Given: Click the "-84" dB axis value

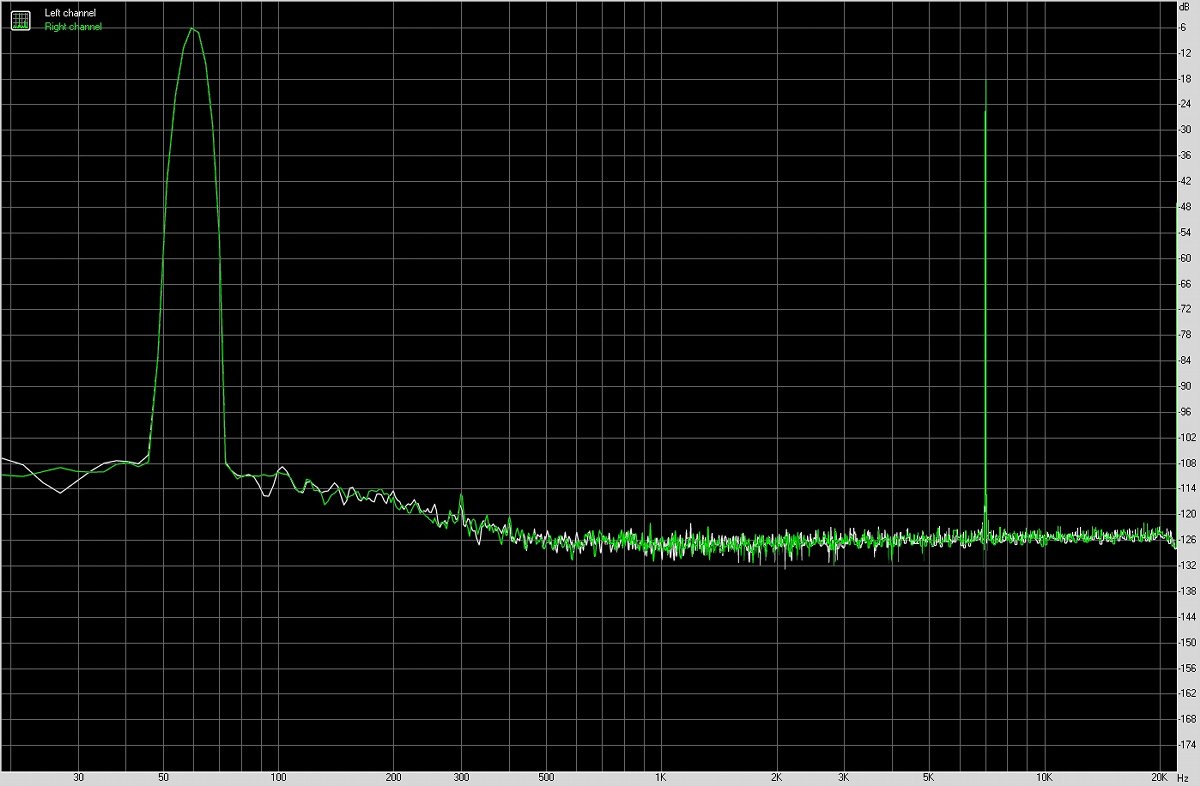Looking at the screenshot, I should (1185, 360).
